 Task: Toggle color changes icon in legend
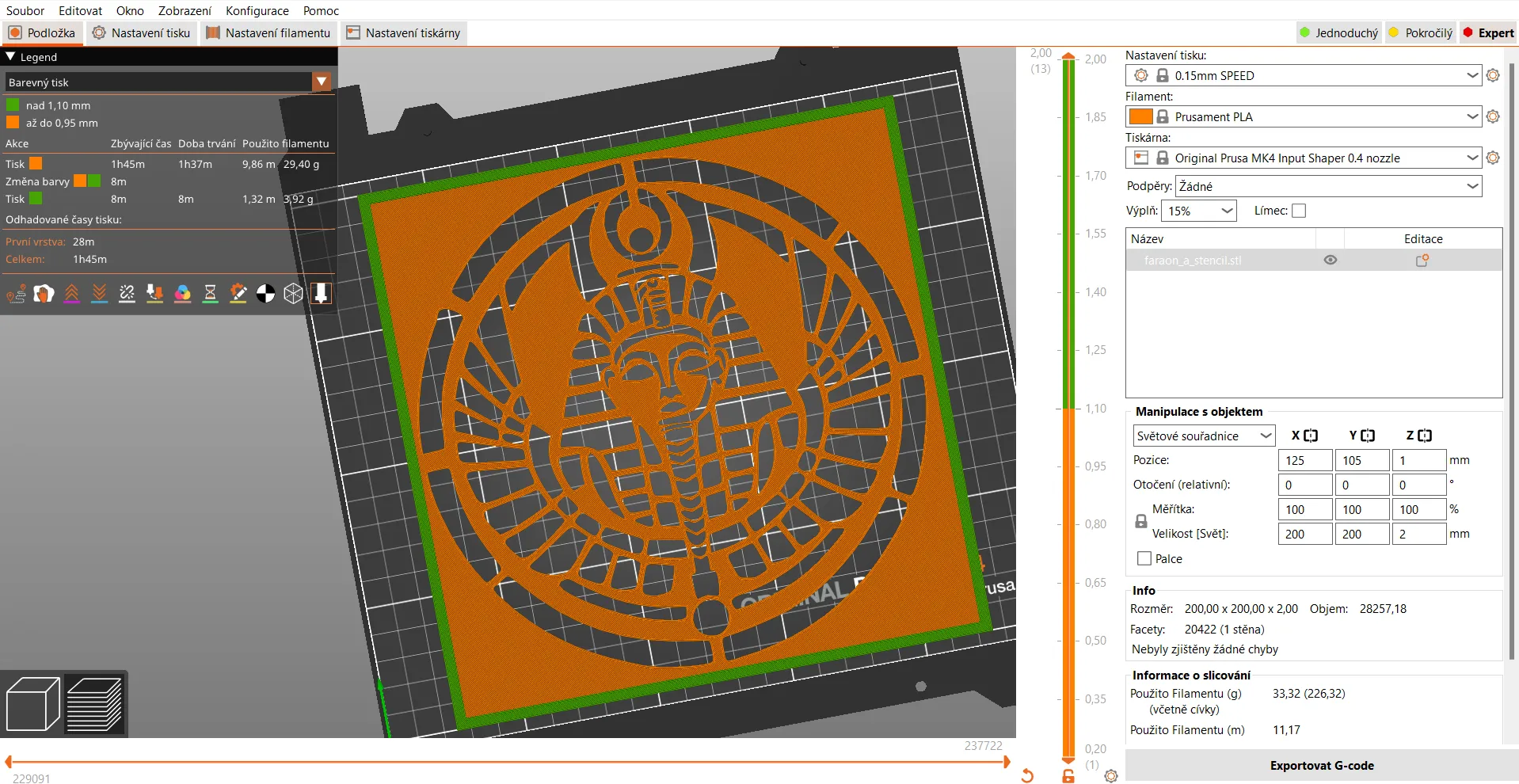(182, 295)
